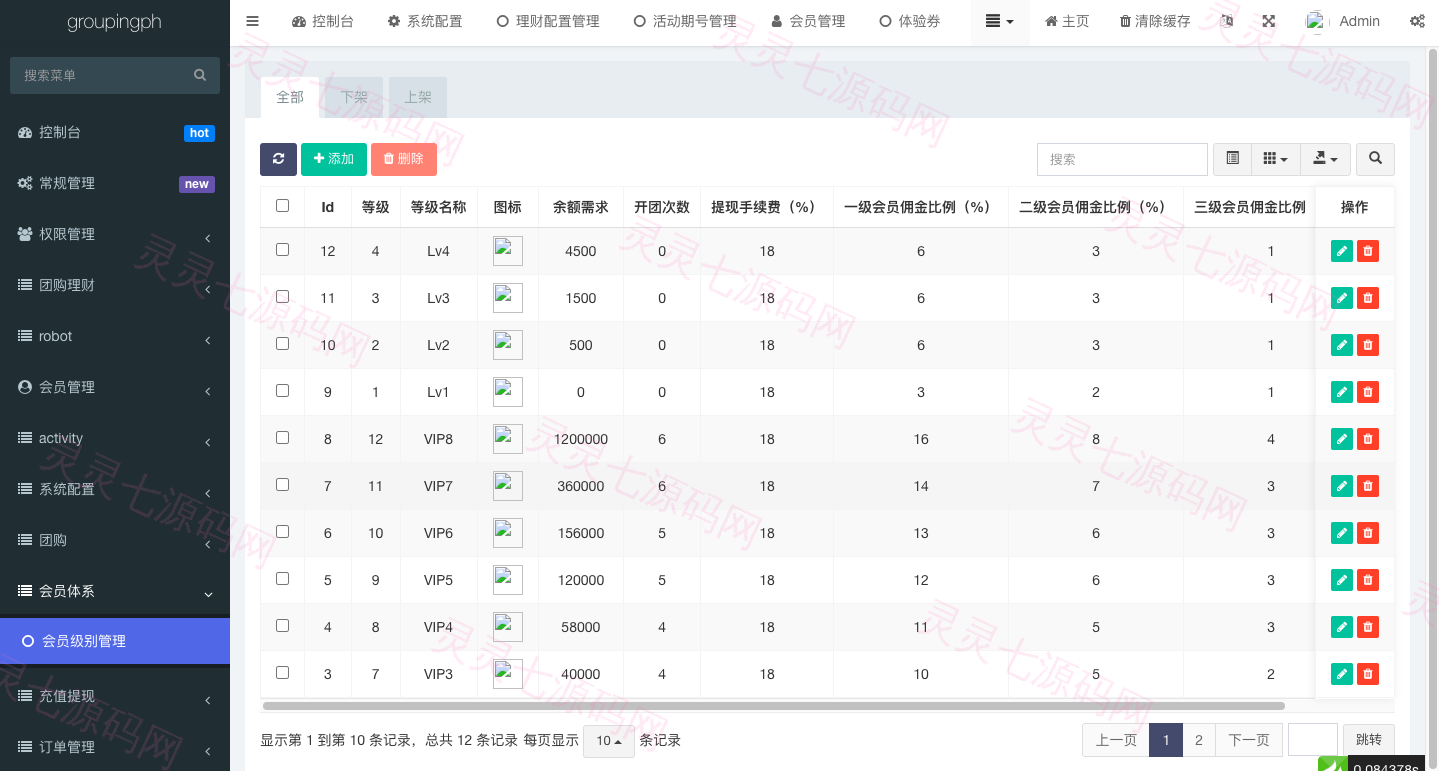The image size is (1439, 771).
Task: Switch to the 下架 tab
Action: 354,97
